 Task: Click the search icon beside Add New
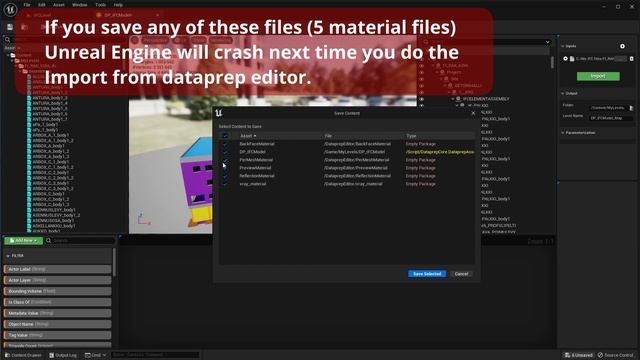click(x=49, y=240)
